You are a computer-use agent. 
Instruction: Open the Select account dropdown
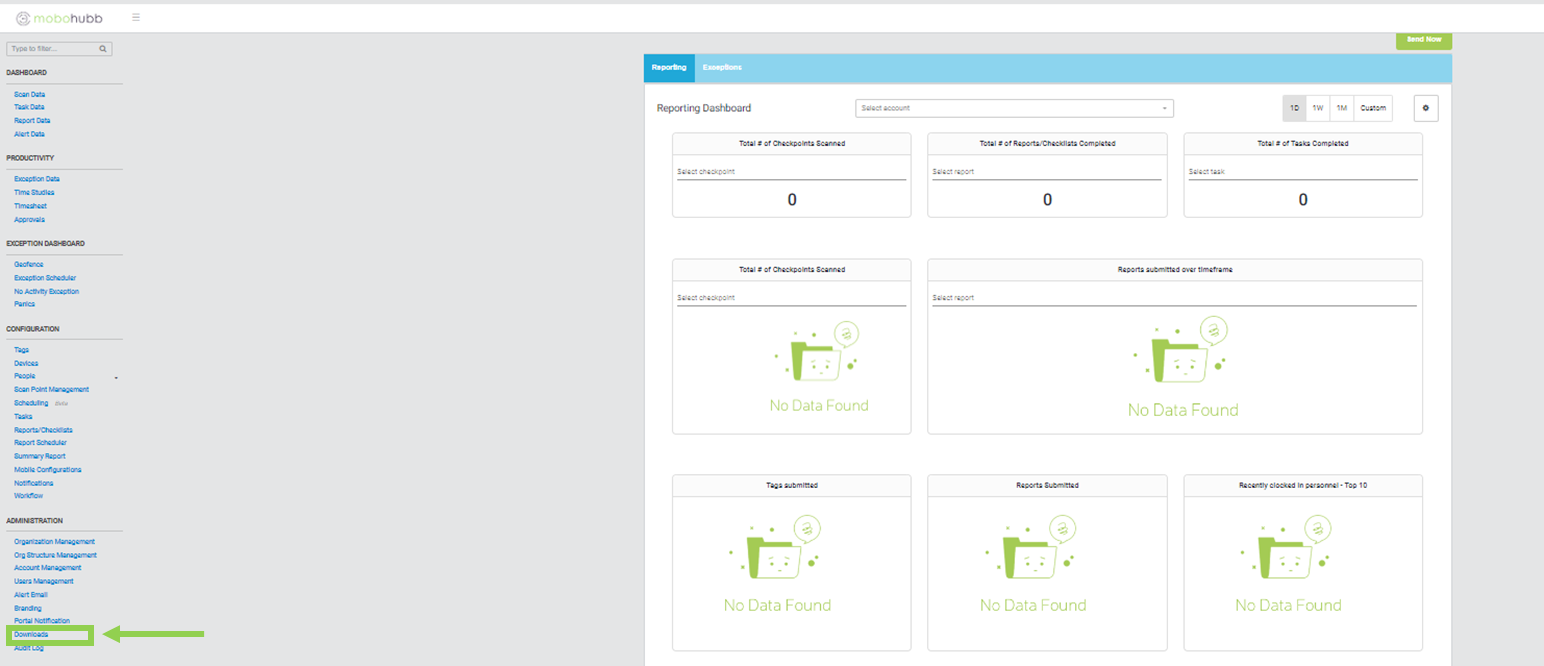(1013, 108)
